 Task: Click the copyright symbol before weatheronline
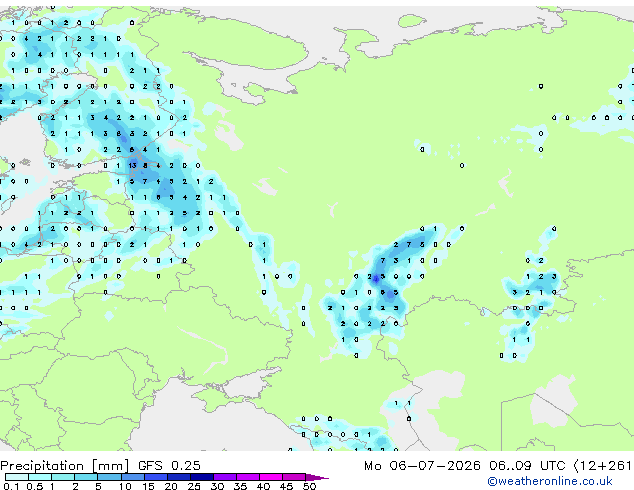492,481
